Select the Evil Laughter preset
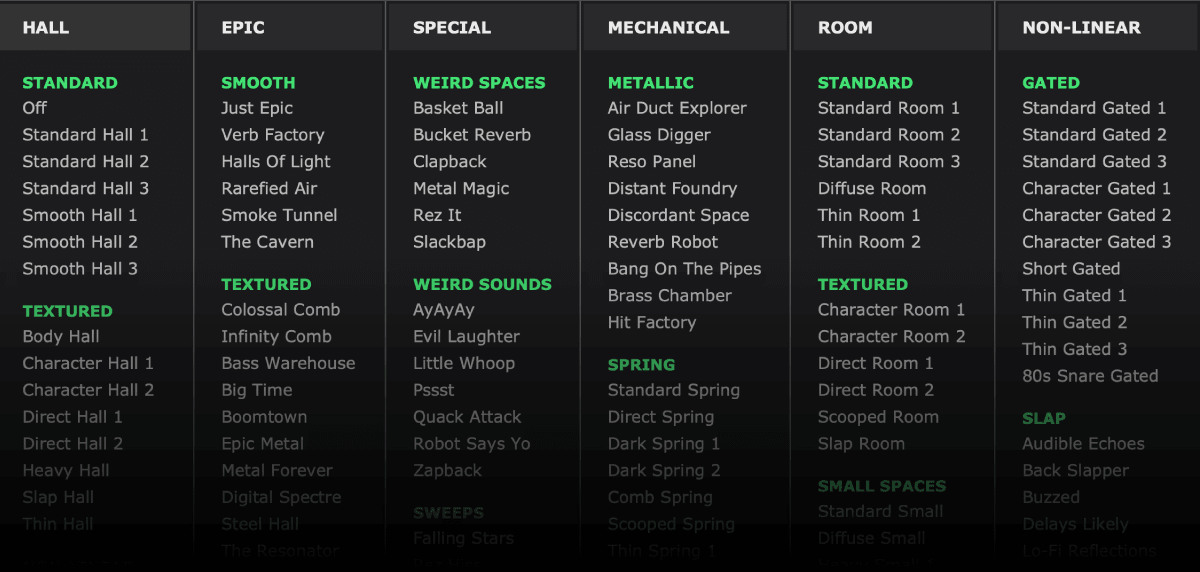Viewport: 1200px width, 572px height. 466,337
